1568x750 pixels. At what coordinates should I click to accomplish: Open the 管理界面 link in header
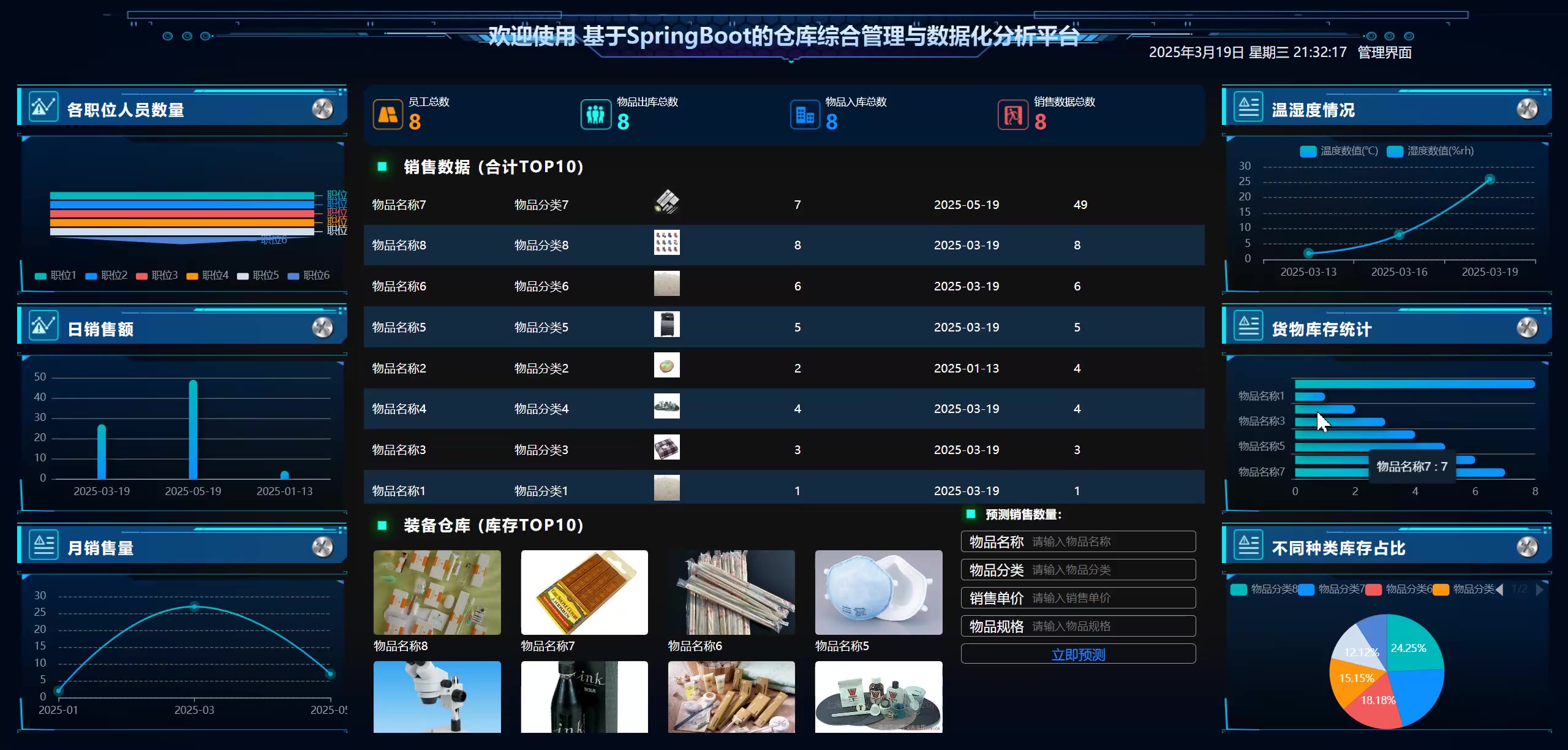pos(1384,53)
